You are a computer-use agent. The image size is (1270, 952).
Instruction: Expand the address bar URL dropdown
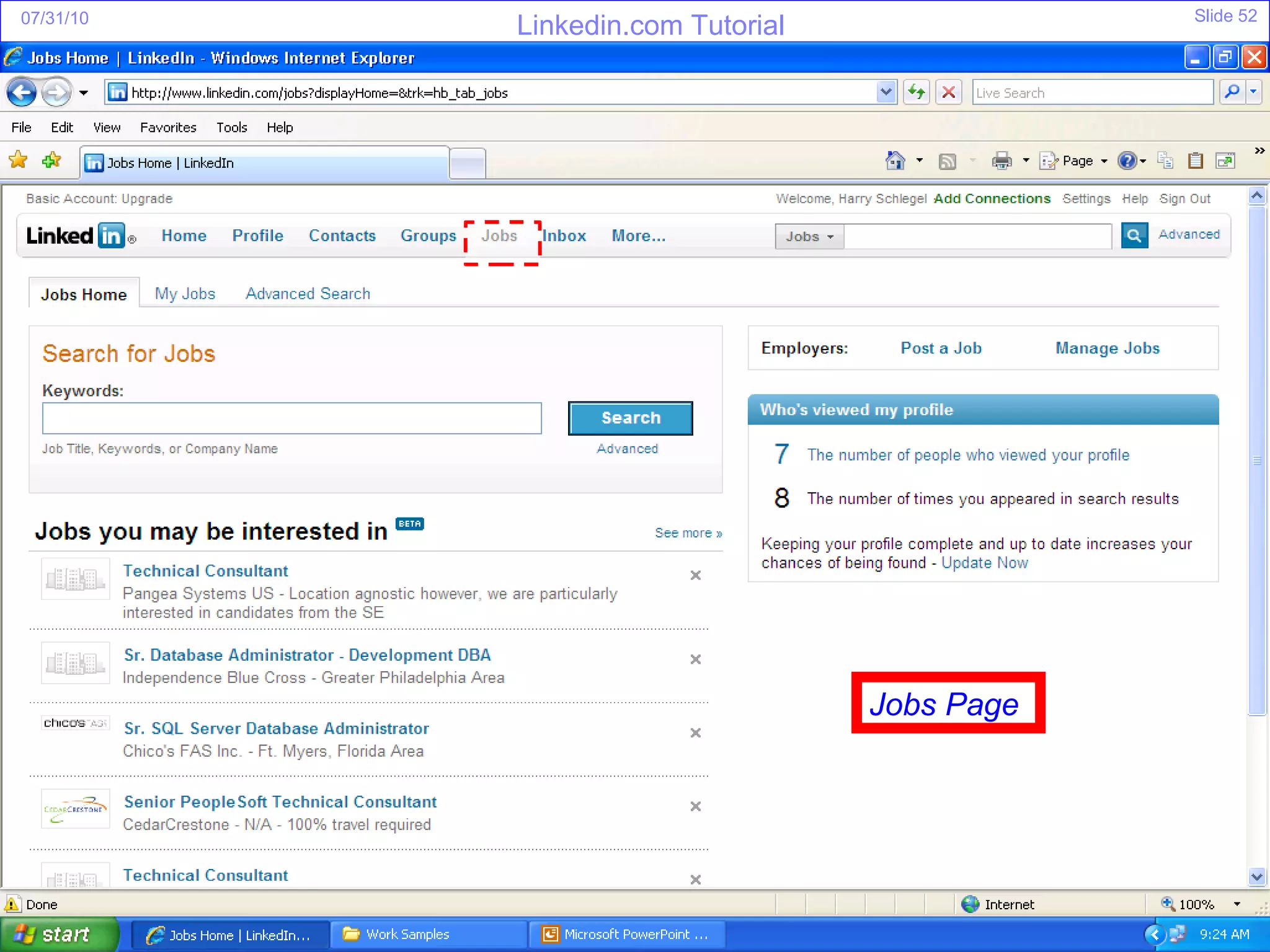[886, 93]
